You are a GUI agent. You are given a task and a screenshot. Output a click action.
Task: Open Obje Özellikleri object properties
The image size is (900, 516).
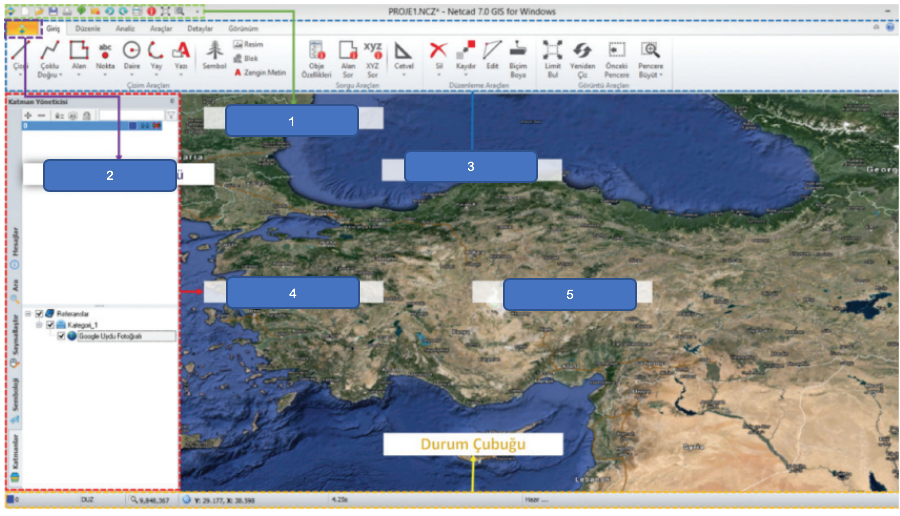(316, 55)
